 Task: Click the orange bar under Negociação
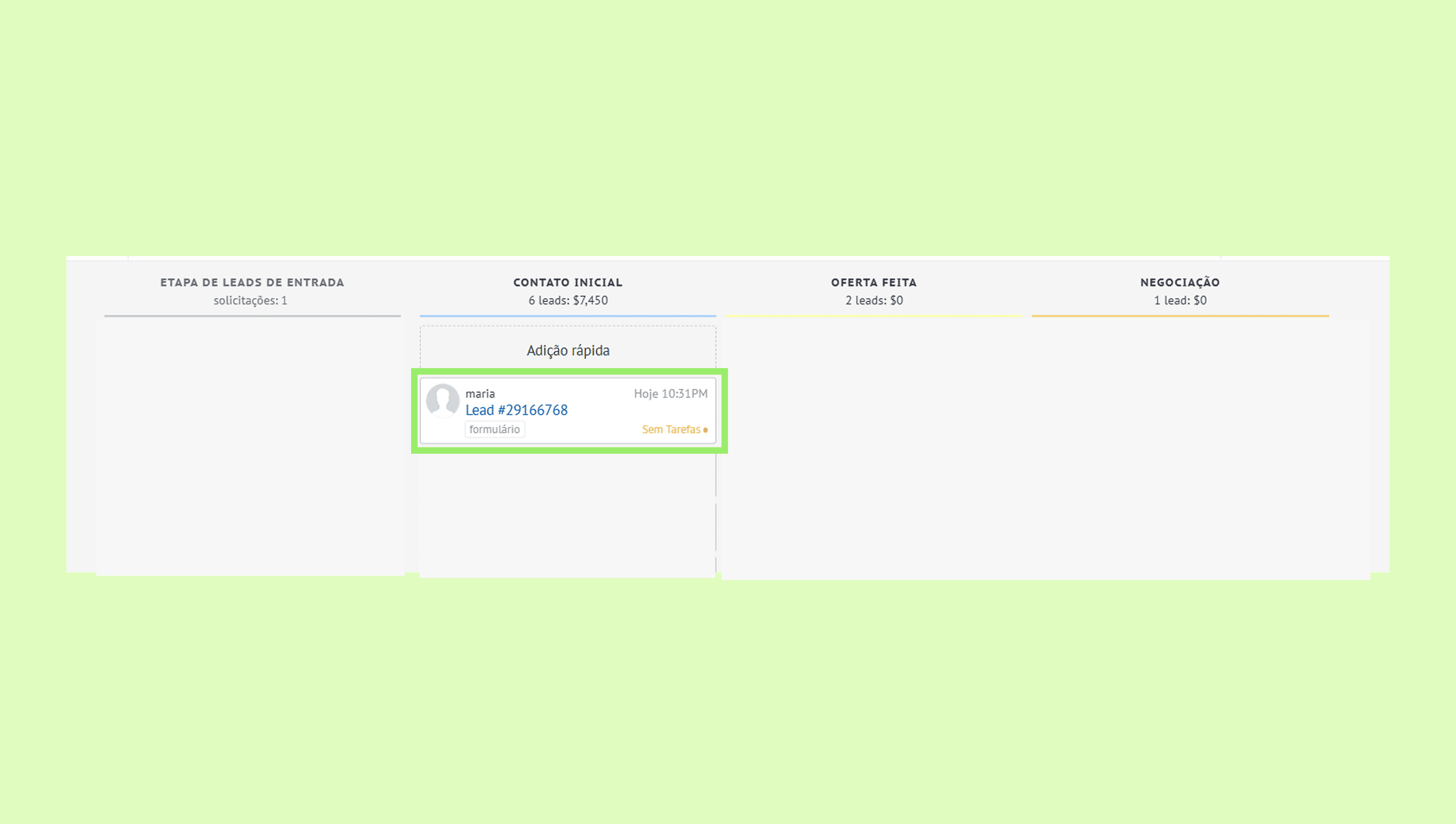1180,316
